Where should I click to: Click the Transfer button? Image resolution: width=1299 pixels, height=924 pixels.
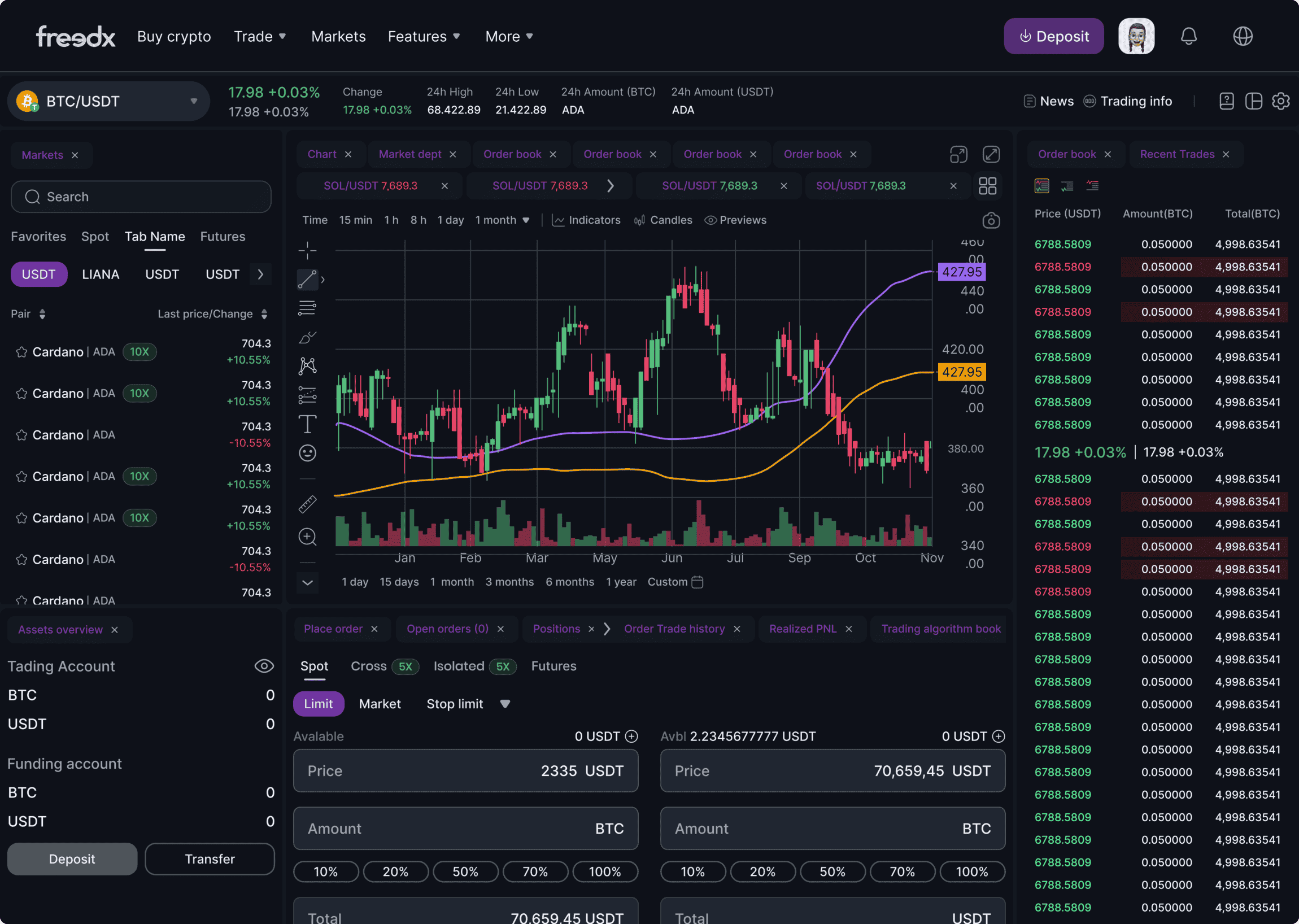tap(210, 858)
